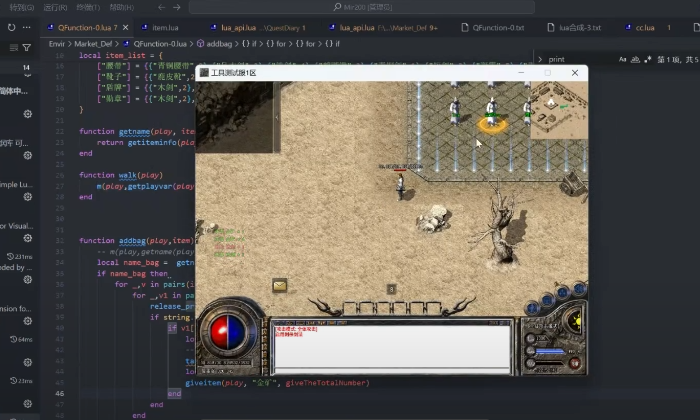Expand the find widget replace chevron

(541, 60)
